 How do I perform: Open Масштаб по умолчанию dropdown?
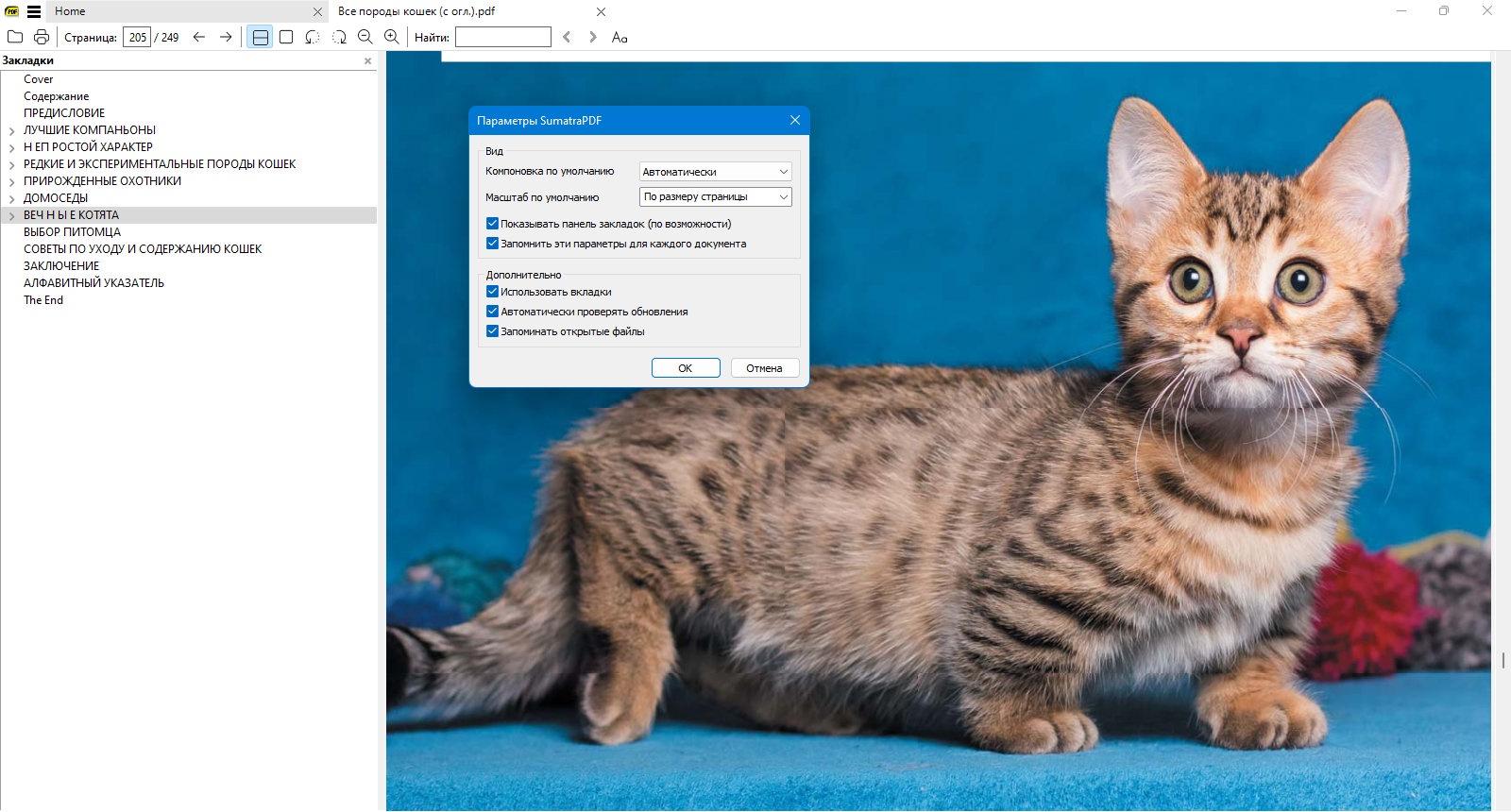click(716, 196)
